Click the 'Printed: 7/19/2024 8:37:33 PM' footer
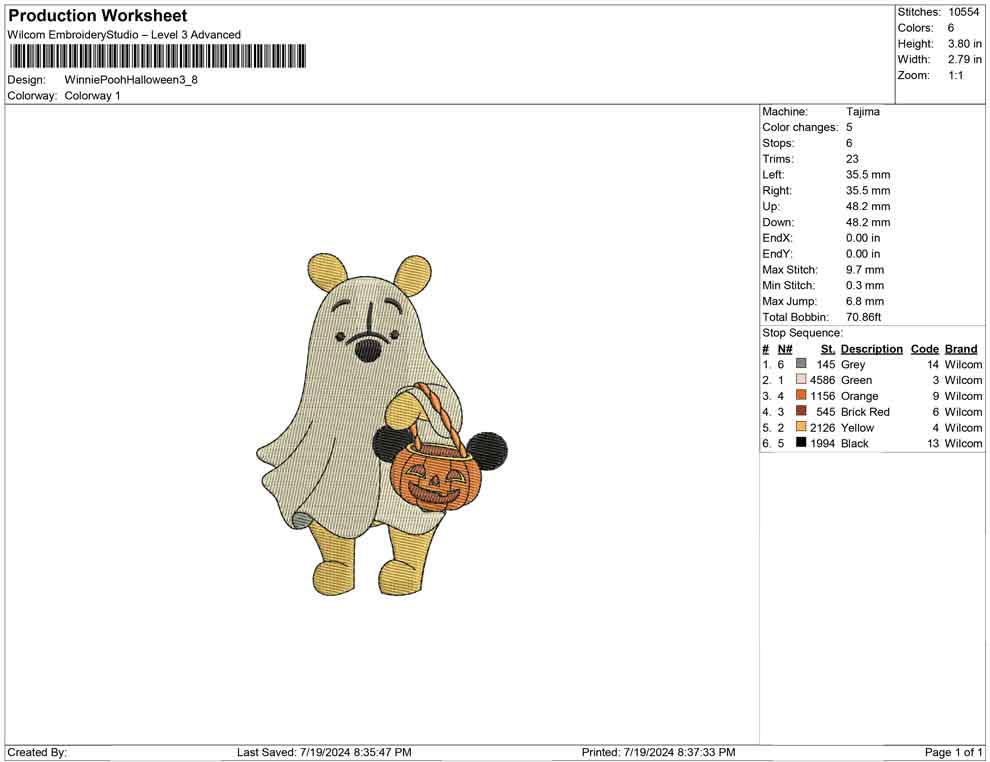990x762 pixels. click(x=658, y=752)
